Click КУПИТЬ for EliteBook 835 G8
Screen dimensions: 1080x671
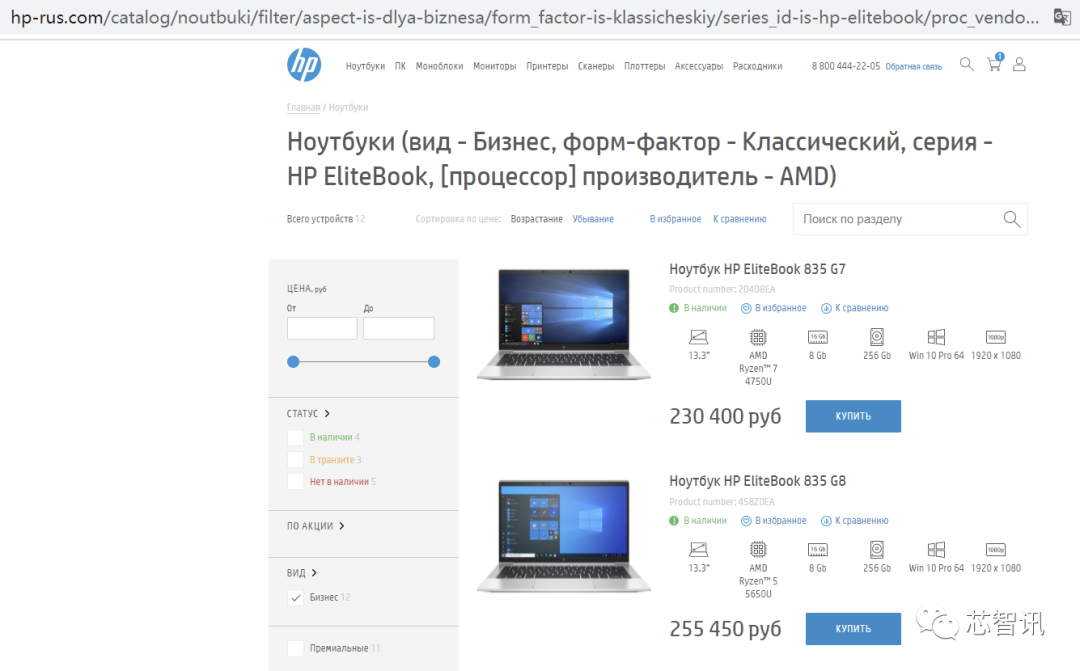[853, 629]
